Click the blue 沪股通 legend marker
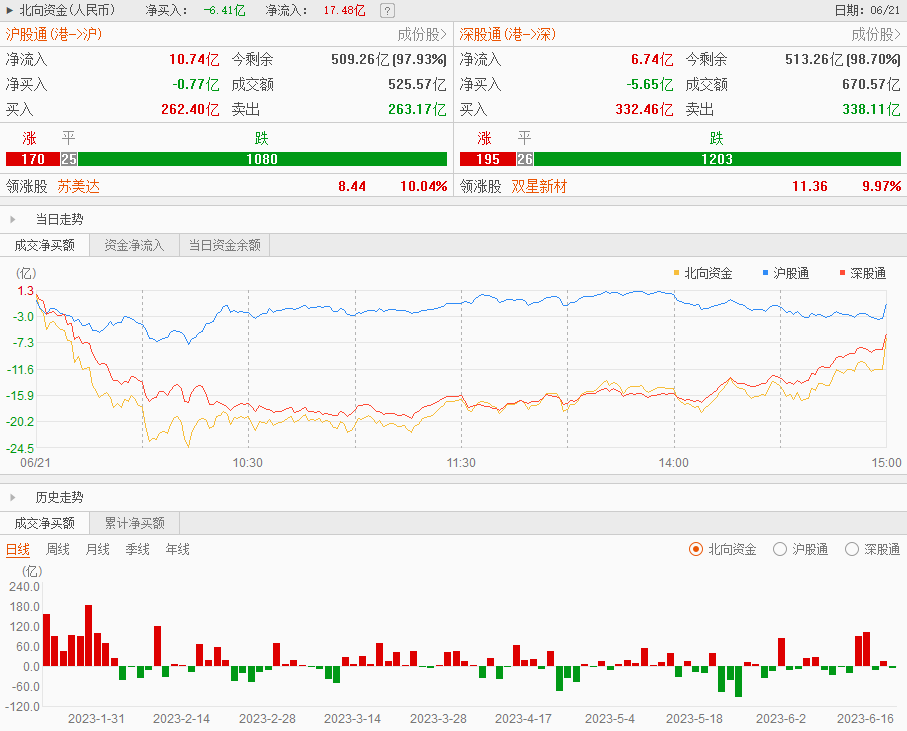This screenshot has height=731, width=907. coord(765,272)
